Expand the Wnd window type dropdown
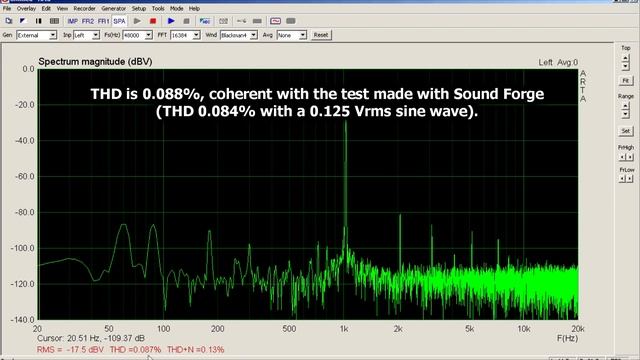640x360 pixels. point(253,35)
